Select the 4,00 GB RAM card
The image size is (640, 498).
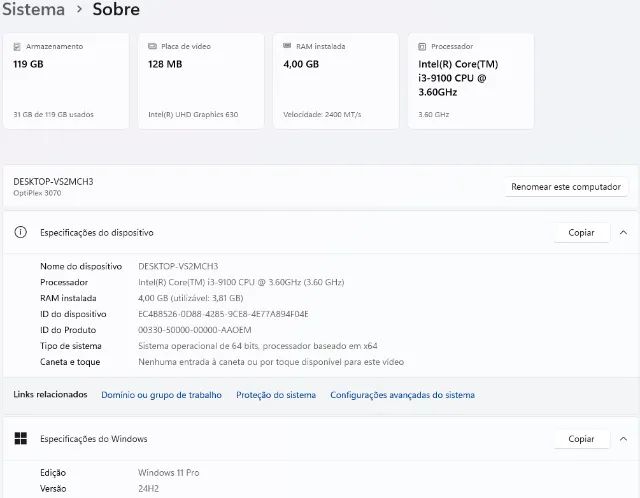point(335,82)
